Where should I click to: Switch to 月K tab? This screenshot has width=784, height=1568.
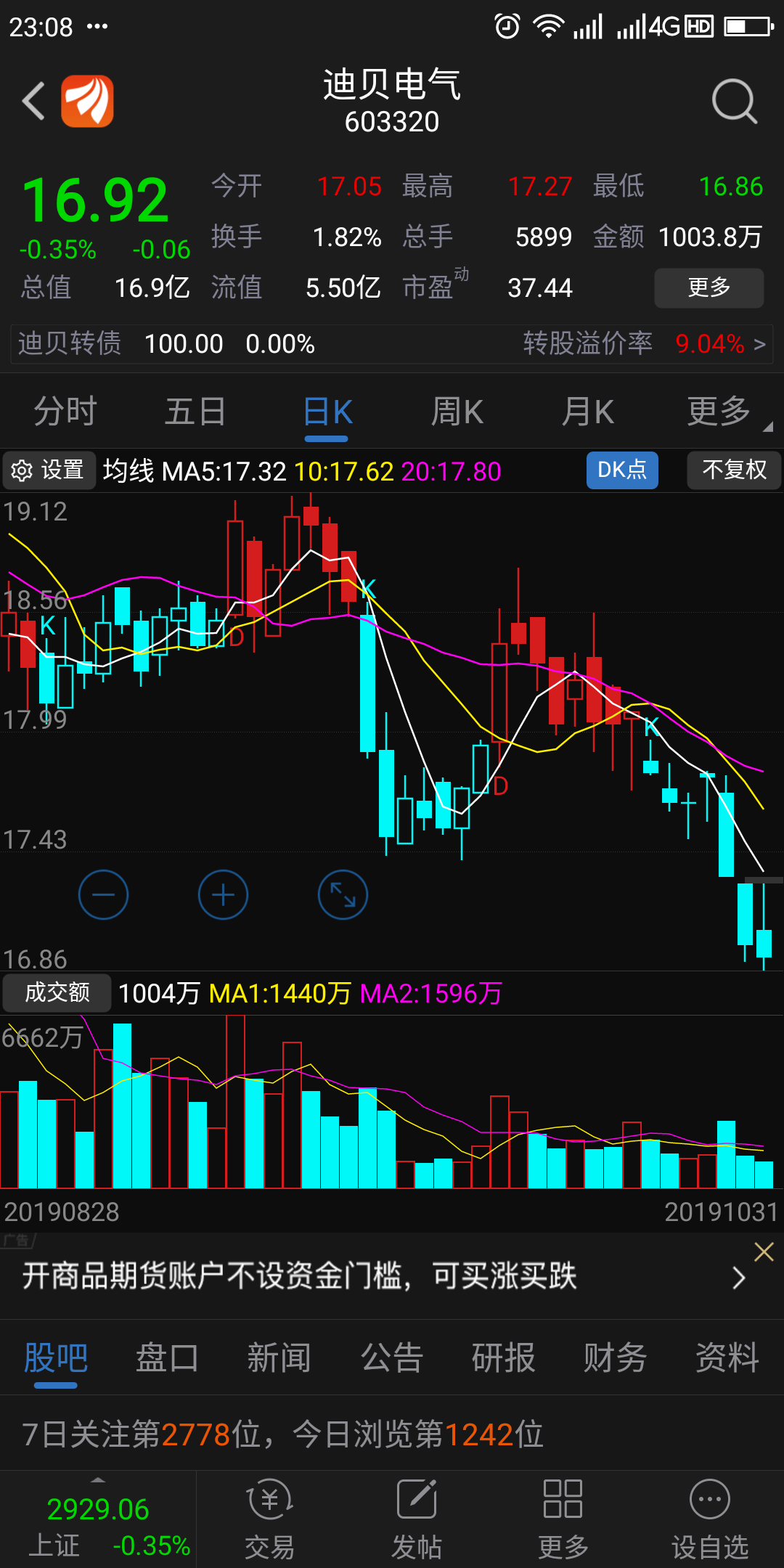click(588, 412)
